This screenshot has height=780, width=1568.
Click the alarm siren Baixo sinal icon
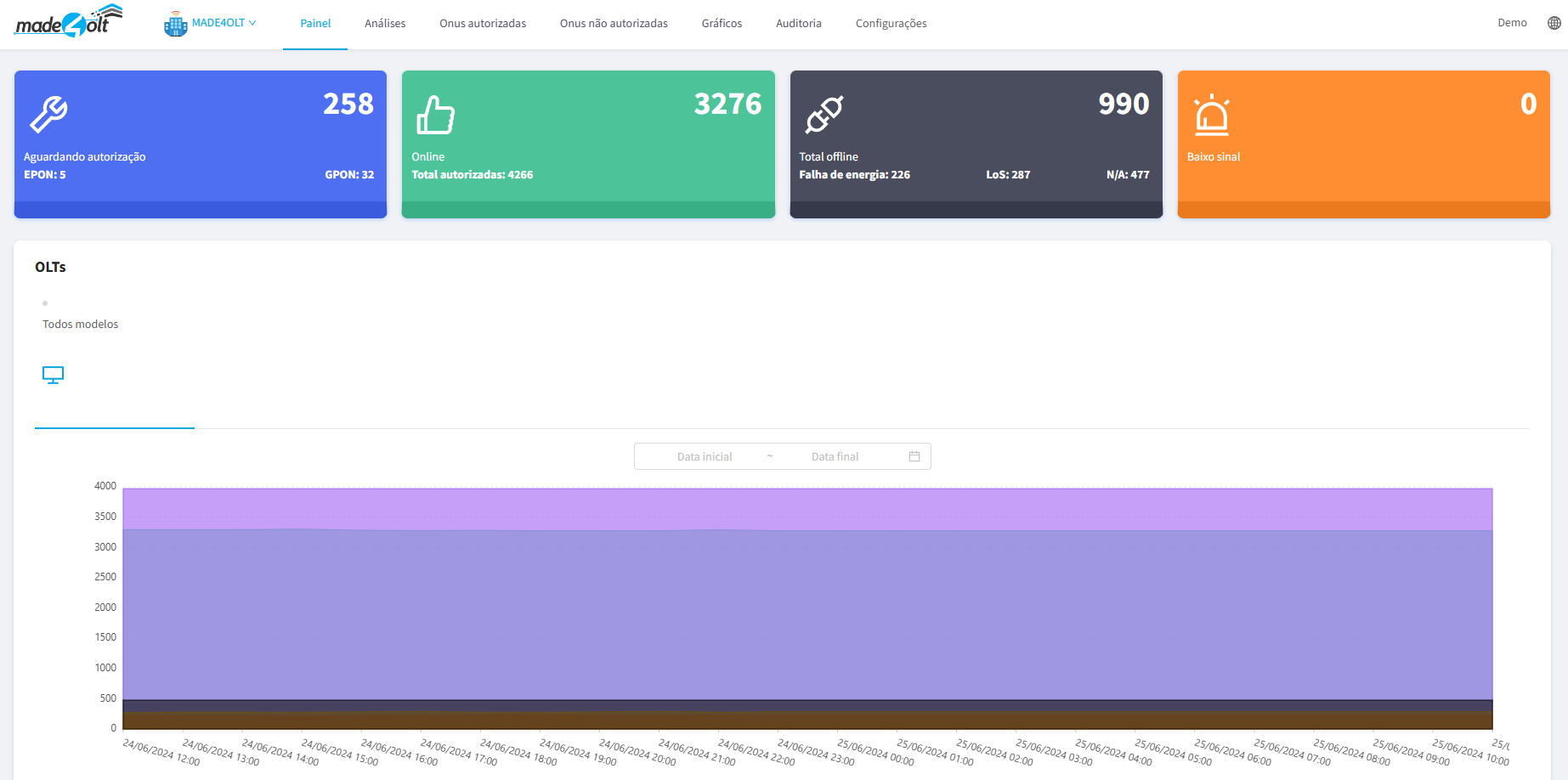[x=1212, y=115]
